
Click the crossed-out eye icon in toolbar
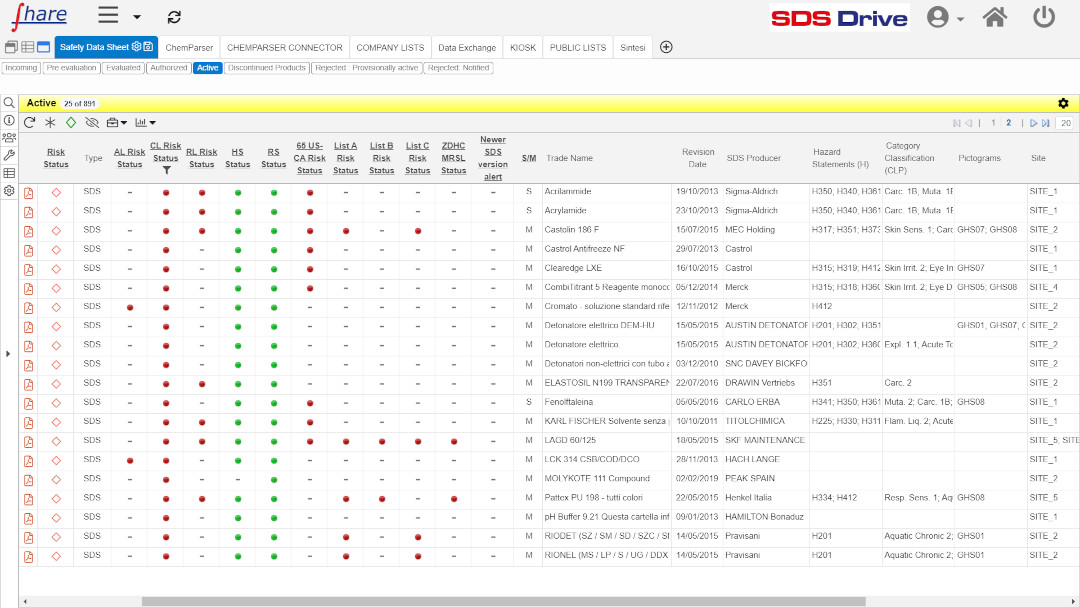point(93,122)
